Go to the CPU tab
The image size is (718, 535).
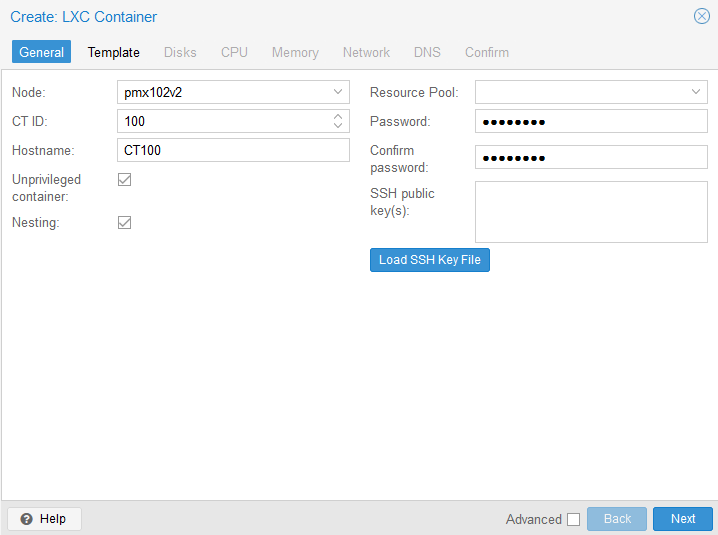click(x=234, y=52)
